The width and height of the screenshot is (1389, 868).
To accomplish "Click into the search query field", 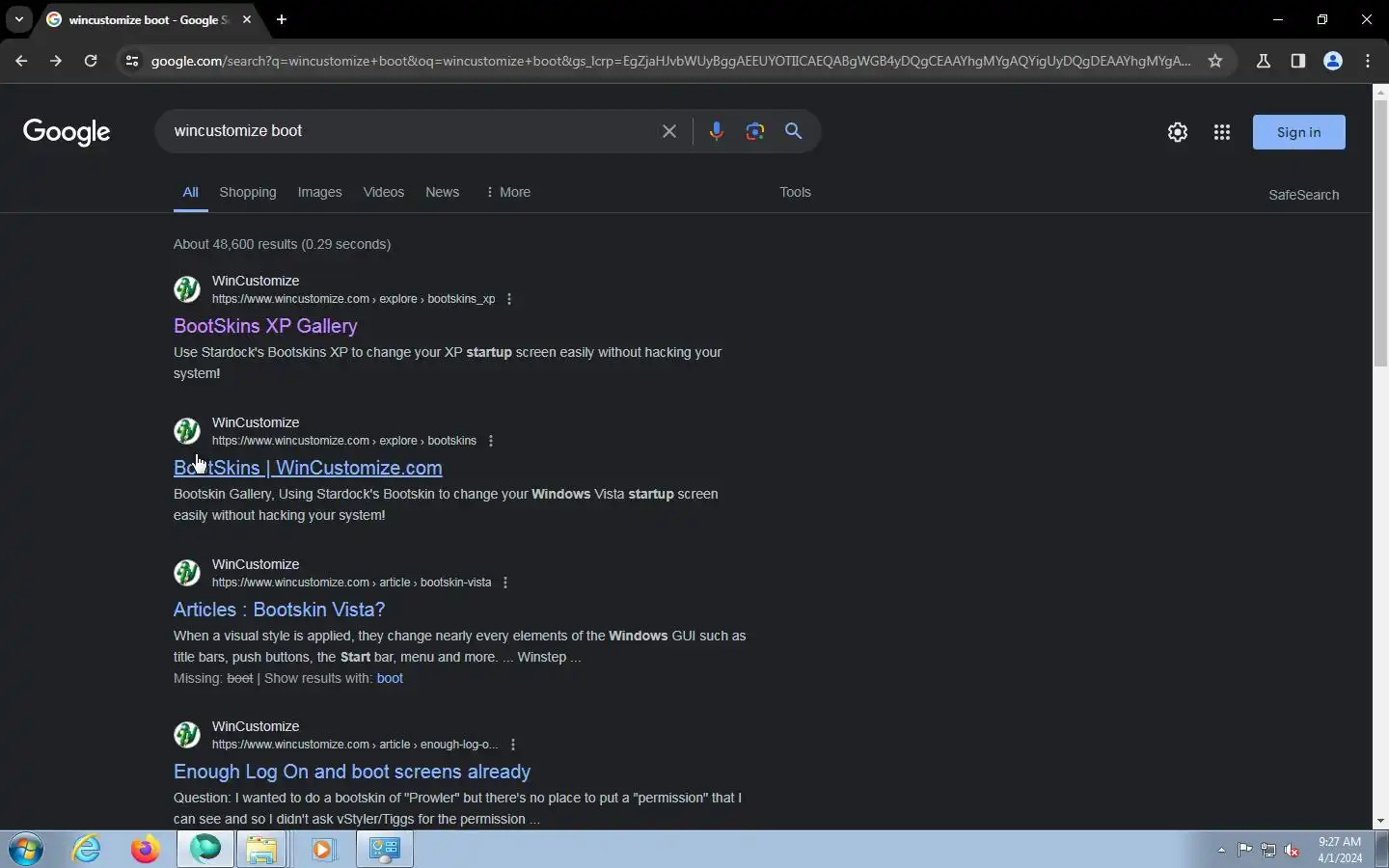I will tap(410, 131).
